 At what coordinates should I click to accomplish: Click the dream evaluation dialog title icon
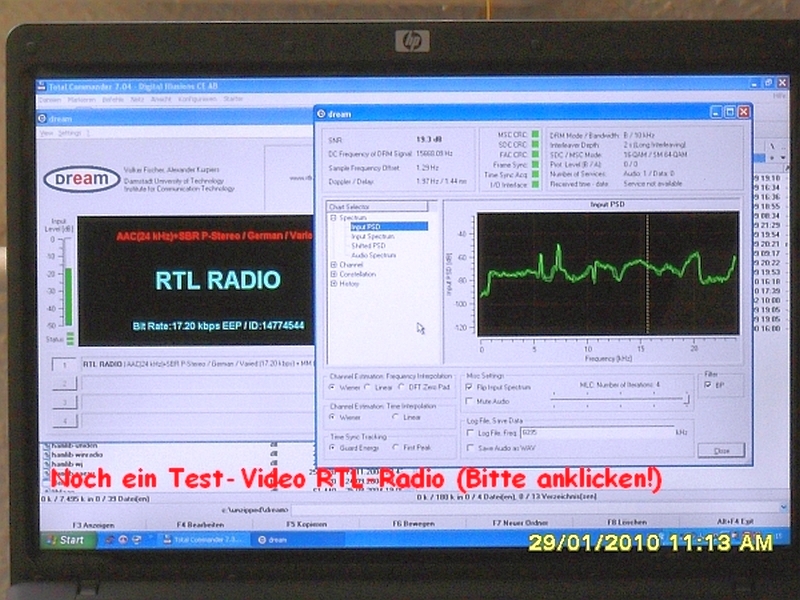(x=321, y=113)
